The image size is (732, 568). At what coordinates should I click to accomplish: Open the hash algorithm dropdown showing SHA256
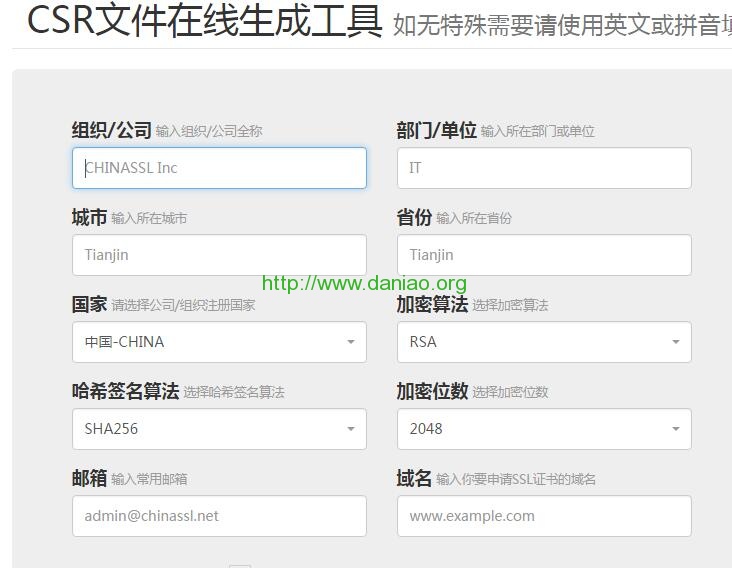[x=219, y=429]
